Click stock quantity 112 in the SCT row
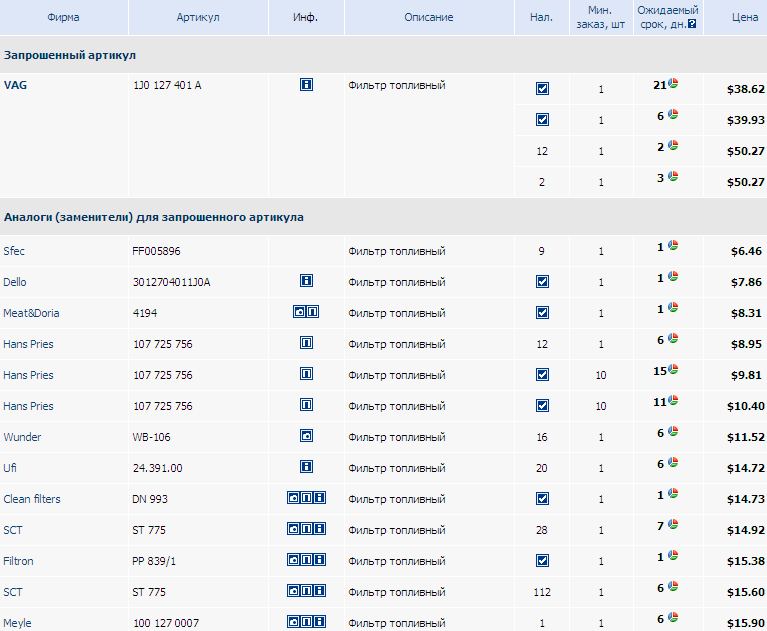 click(x=542, y=592)
